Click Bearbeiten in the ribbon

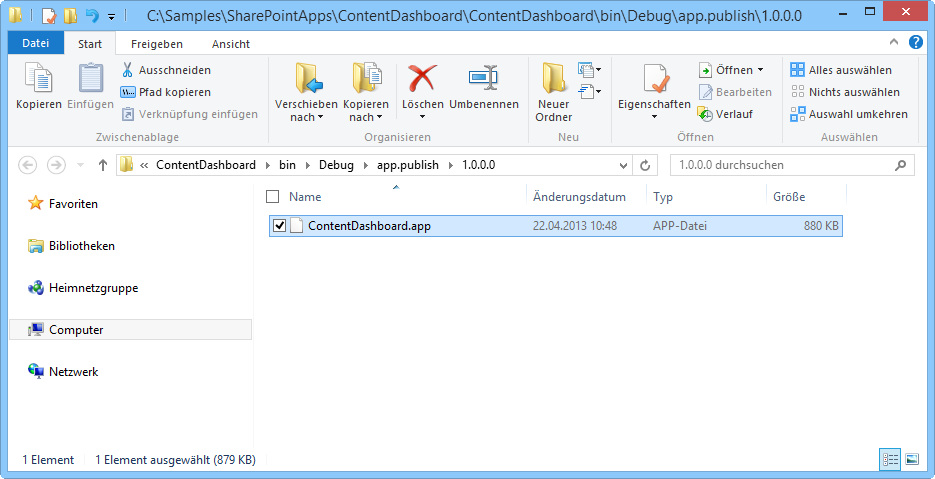coord(735,92)
